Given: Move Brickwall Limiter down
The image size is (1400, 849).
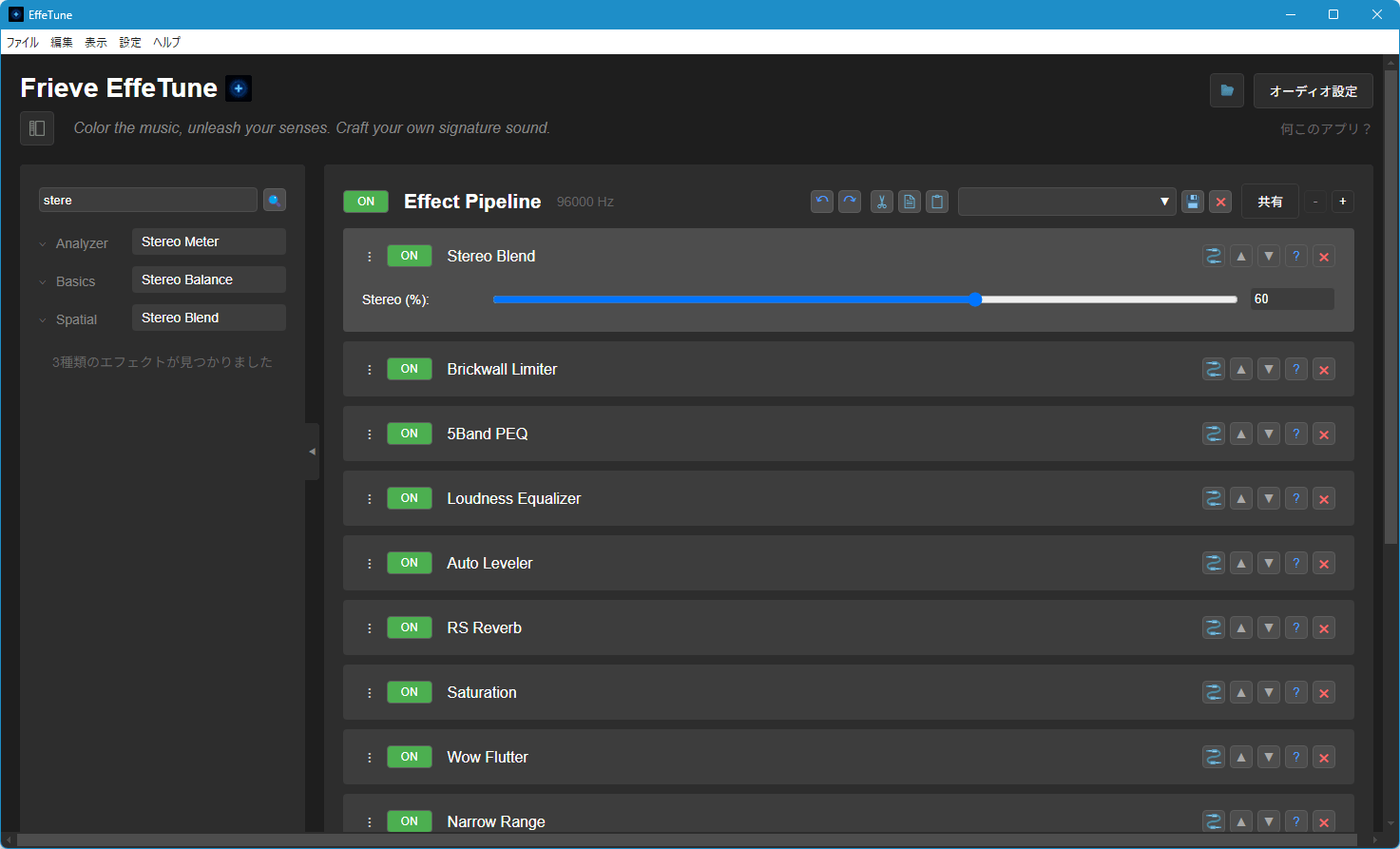Looking at the screenshot, I should (x=1269, y=369).
